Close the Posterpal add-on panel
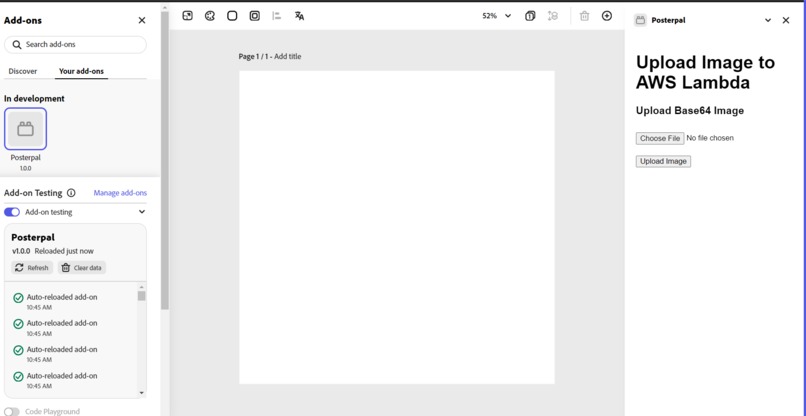 click(x=785, y=20)
